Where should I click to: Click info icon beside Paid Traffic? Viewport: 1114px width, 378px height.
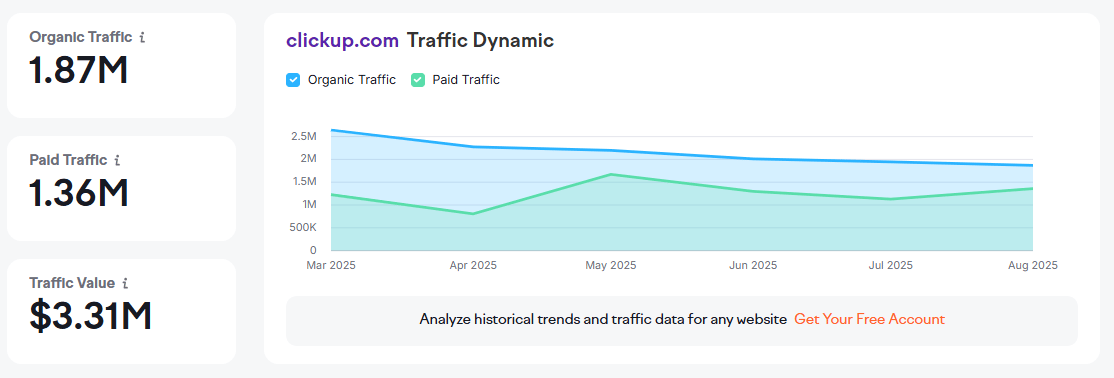[117, 161]
